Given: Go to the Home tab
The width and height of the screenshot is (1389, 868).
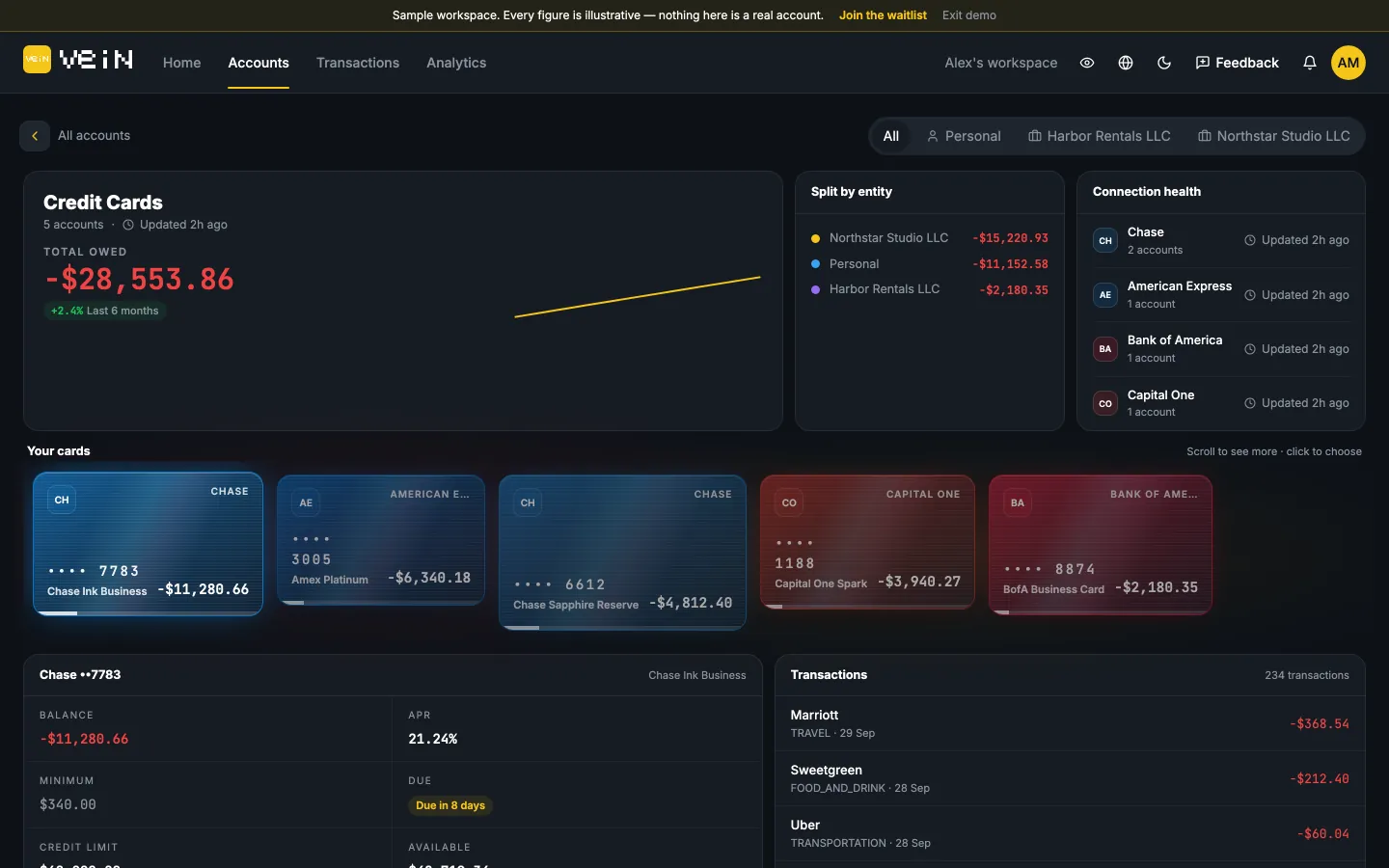Looking at the screenshot, I should click(182, 63).
